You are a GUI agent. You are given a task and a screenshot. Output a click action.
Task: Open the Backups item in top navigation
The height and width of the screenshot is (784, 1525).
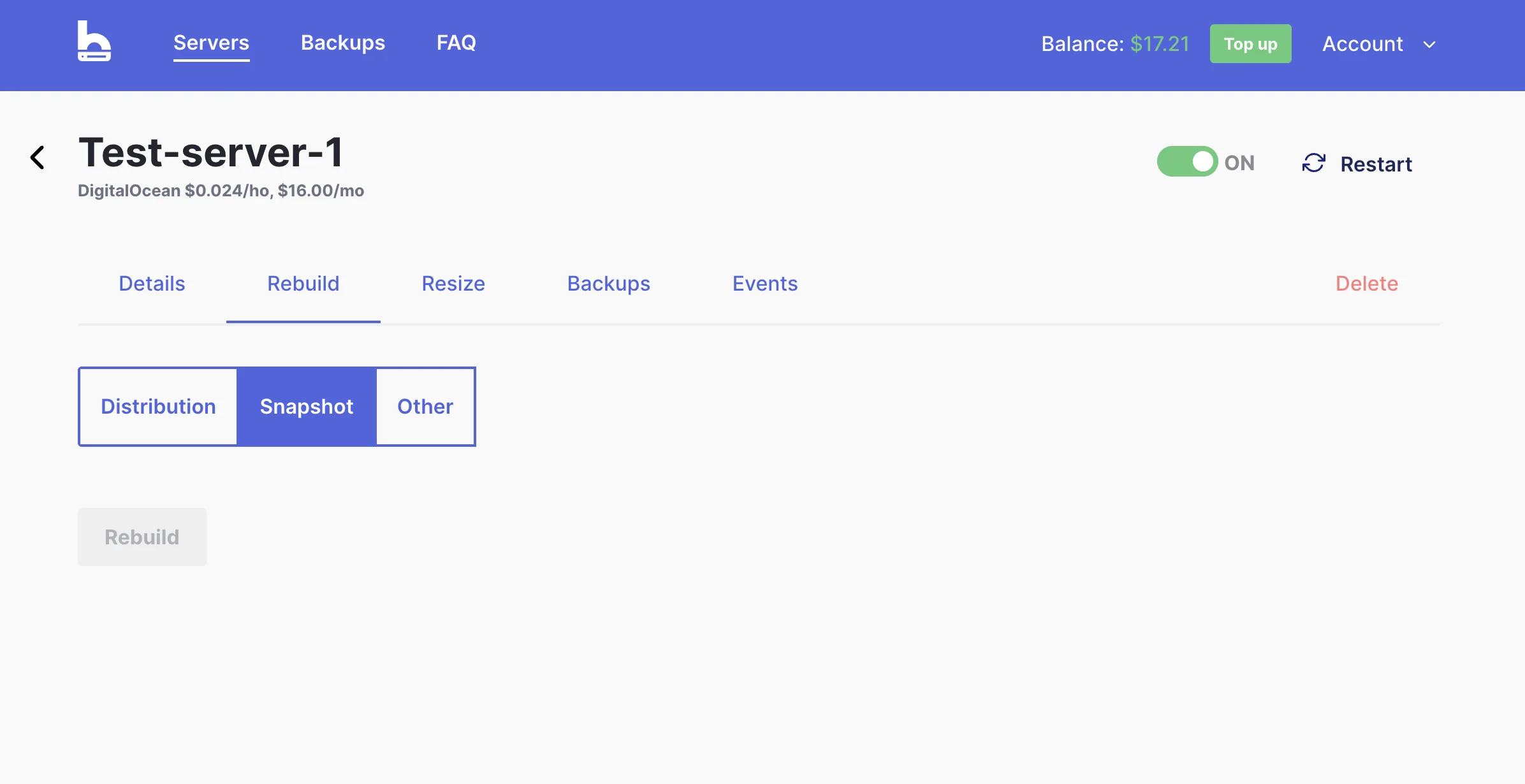pos(343,43)
